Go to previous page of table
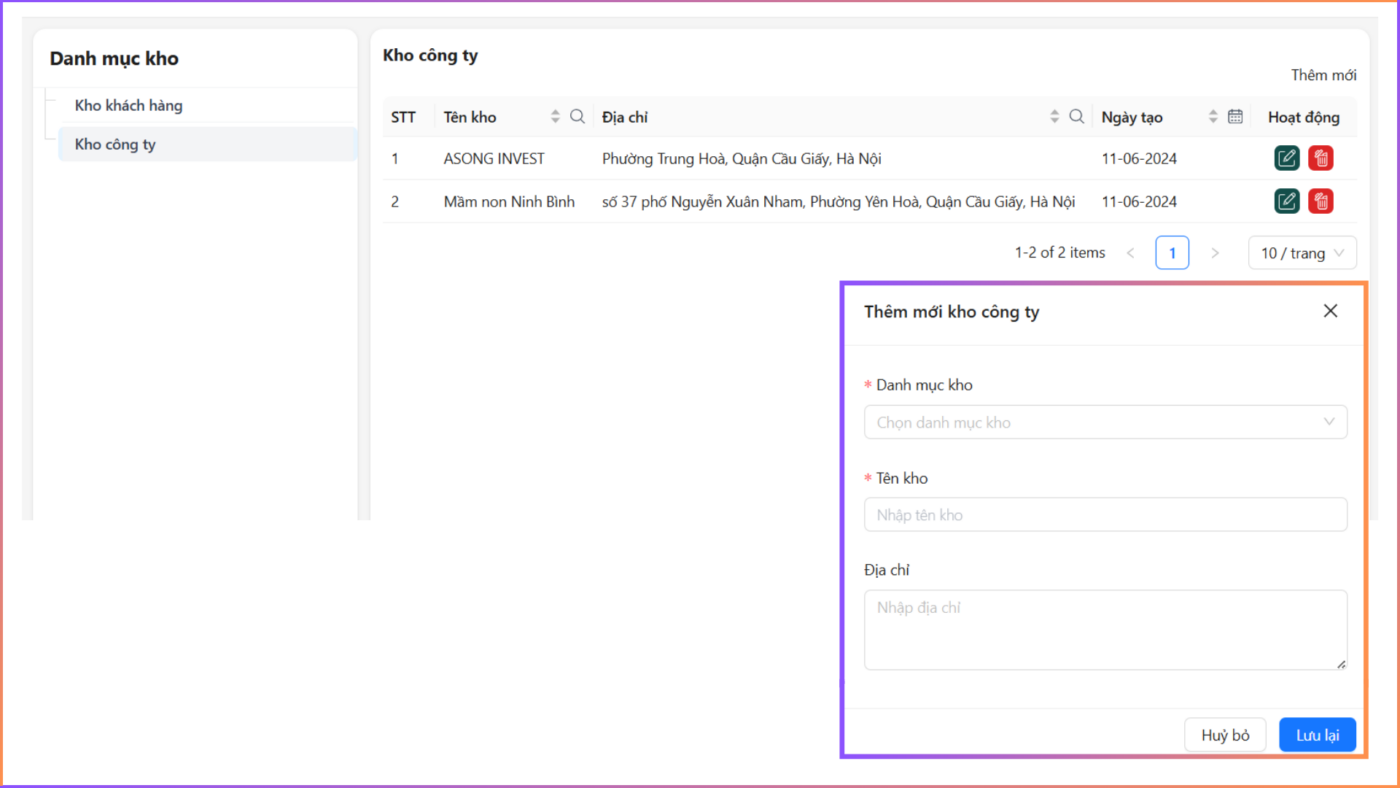Viewport: 1400px width, 788px height. pos(1130,253)
